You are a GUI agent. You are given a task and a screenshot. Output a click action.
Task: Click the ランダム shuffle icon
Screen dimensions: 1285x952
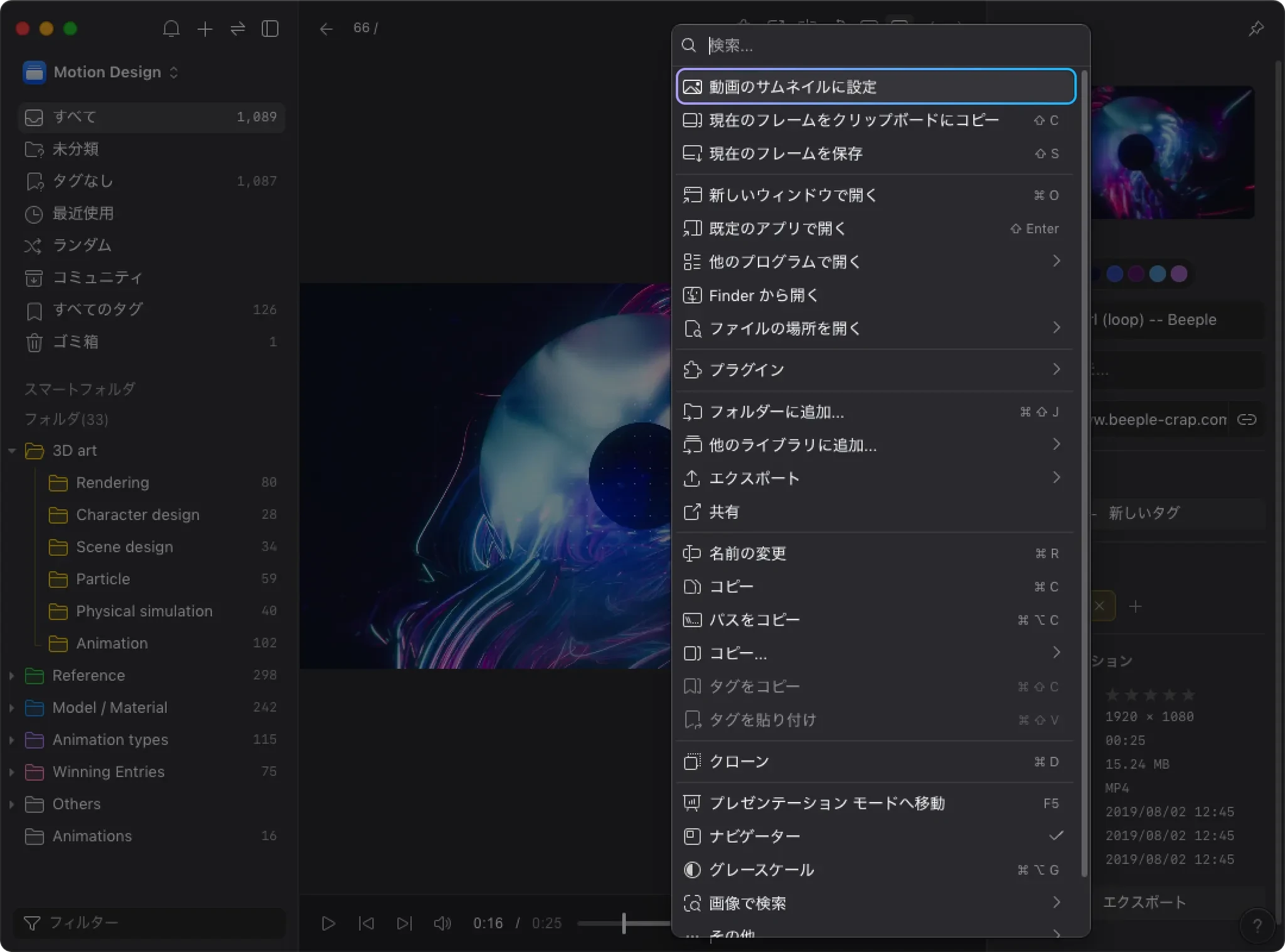pyautogui.click(x=33, y=245)
